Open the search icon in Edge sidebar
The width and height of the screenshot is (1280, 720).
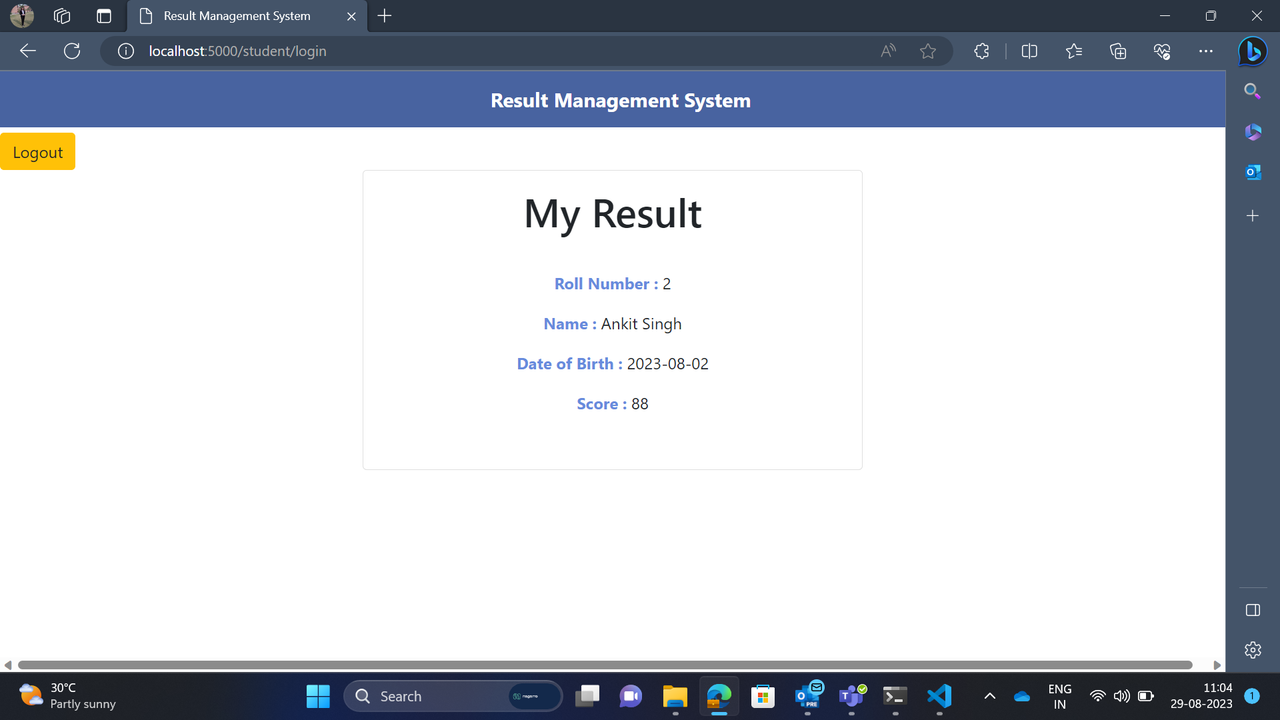(1252, 91)
